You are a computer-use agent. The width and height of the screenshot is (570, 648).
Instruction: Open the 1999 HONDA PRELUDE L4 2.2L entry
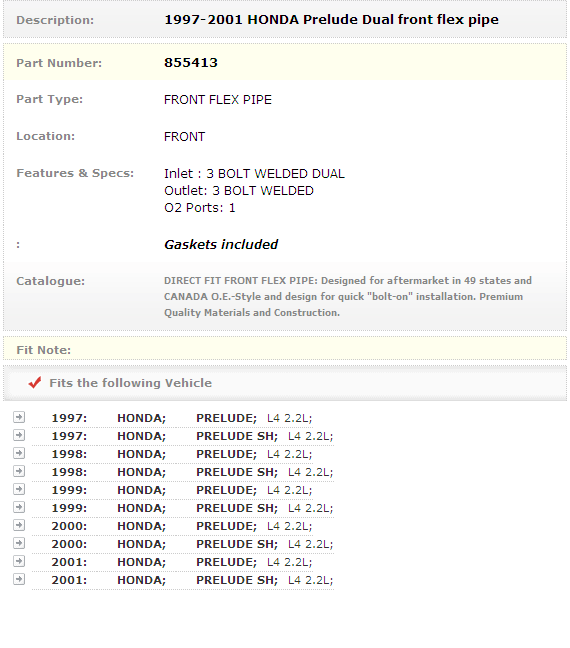point(172,490)
